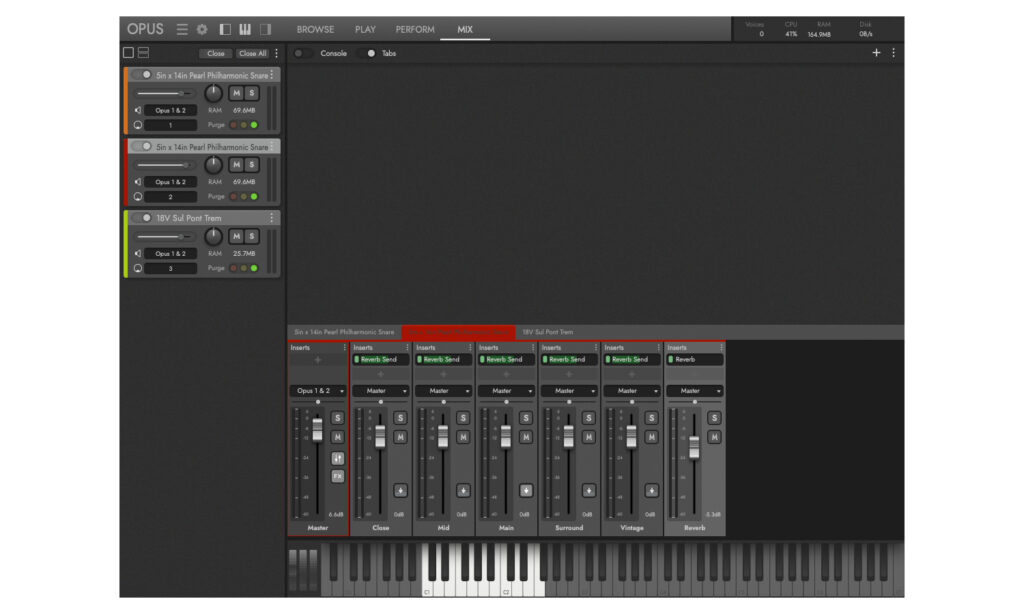Toggle power switch of orange-marked Snare instrument

coord(142,75)
